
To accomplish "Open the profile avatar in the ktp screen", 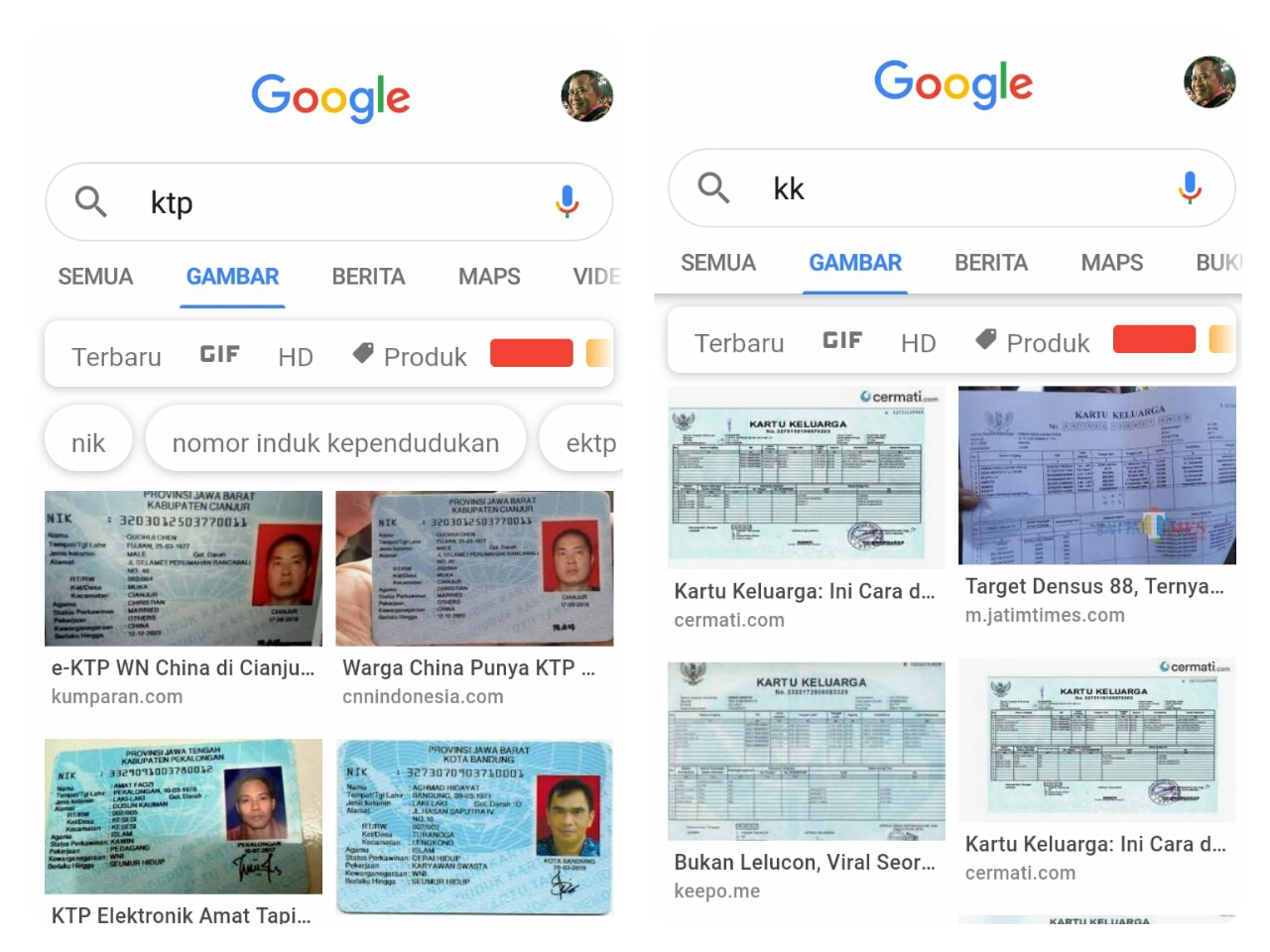I will point(586,96).
